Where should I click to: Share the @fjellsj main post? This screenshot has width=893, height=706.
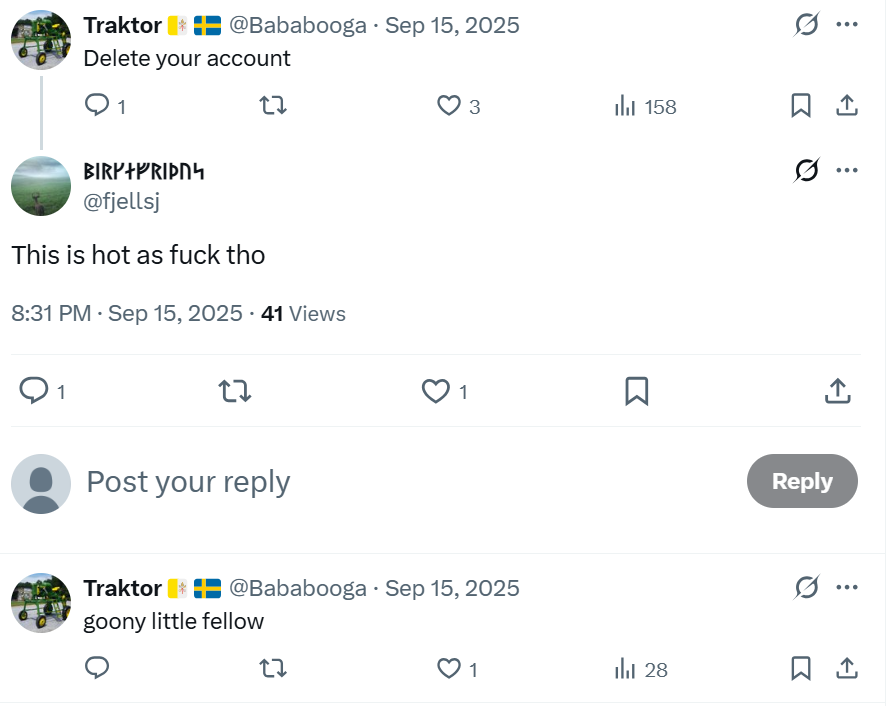(837, 391)
